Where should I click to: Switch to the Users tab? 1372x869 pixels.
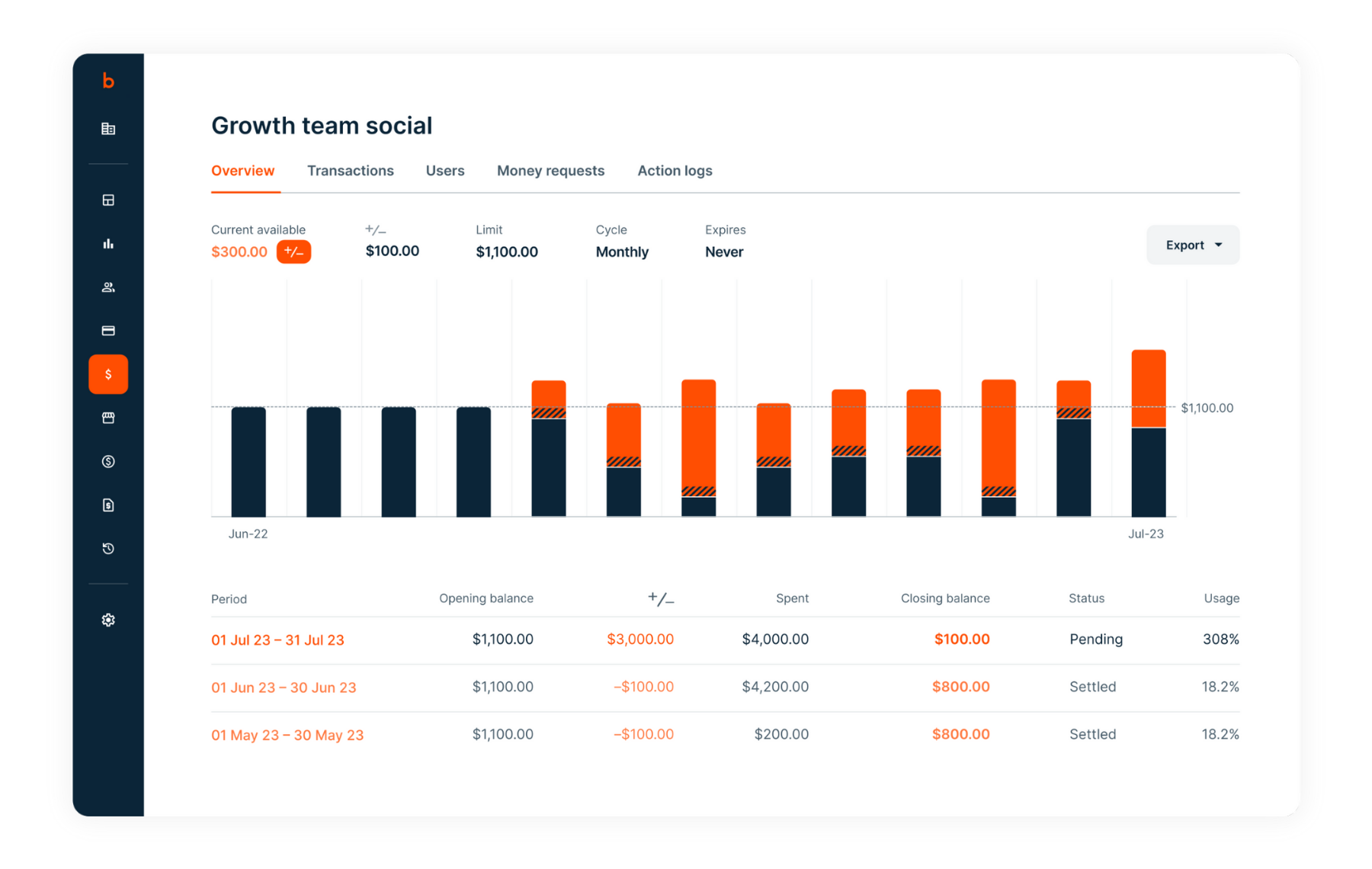(445, 171)
